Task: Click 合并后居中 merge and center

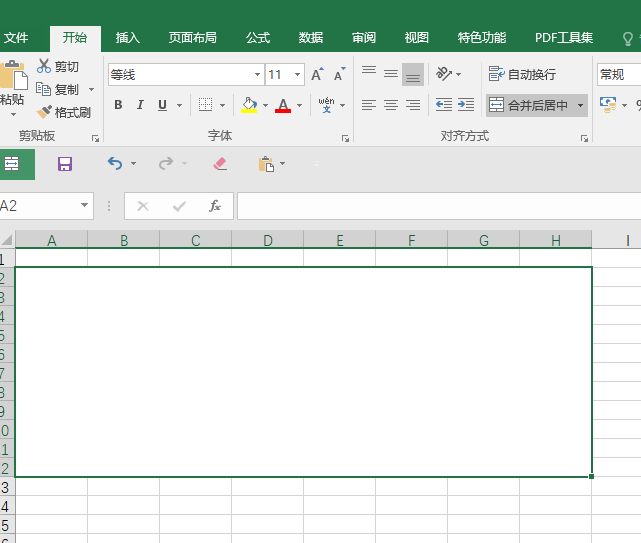Action: pos(528,105)
